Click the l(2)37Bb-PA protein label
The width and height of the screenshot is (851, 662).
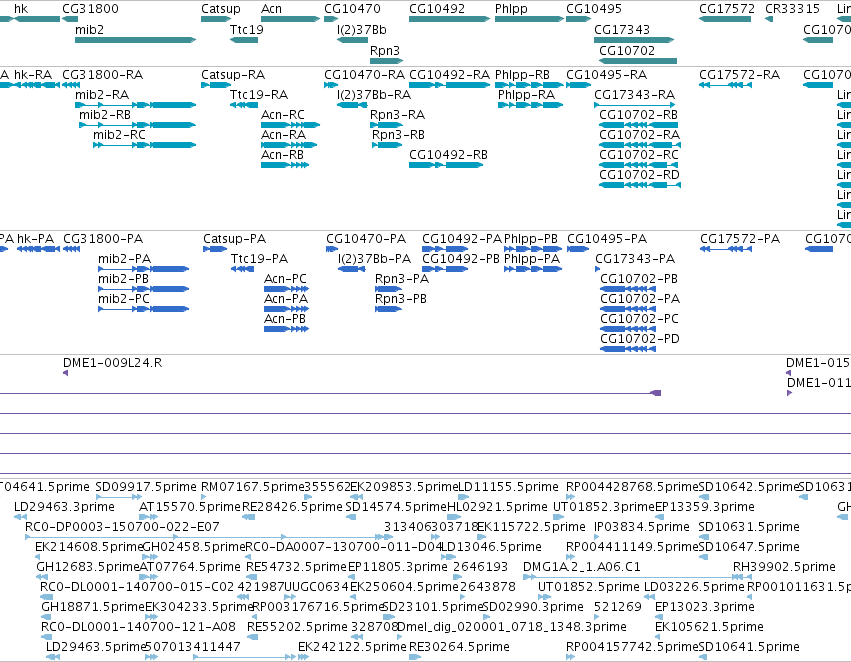(374, 259)
